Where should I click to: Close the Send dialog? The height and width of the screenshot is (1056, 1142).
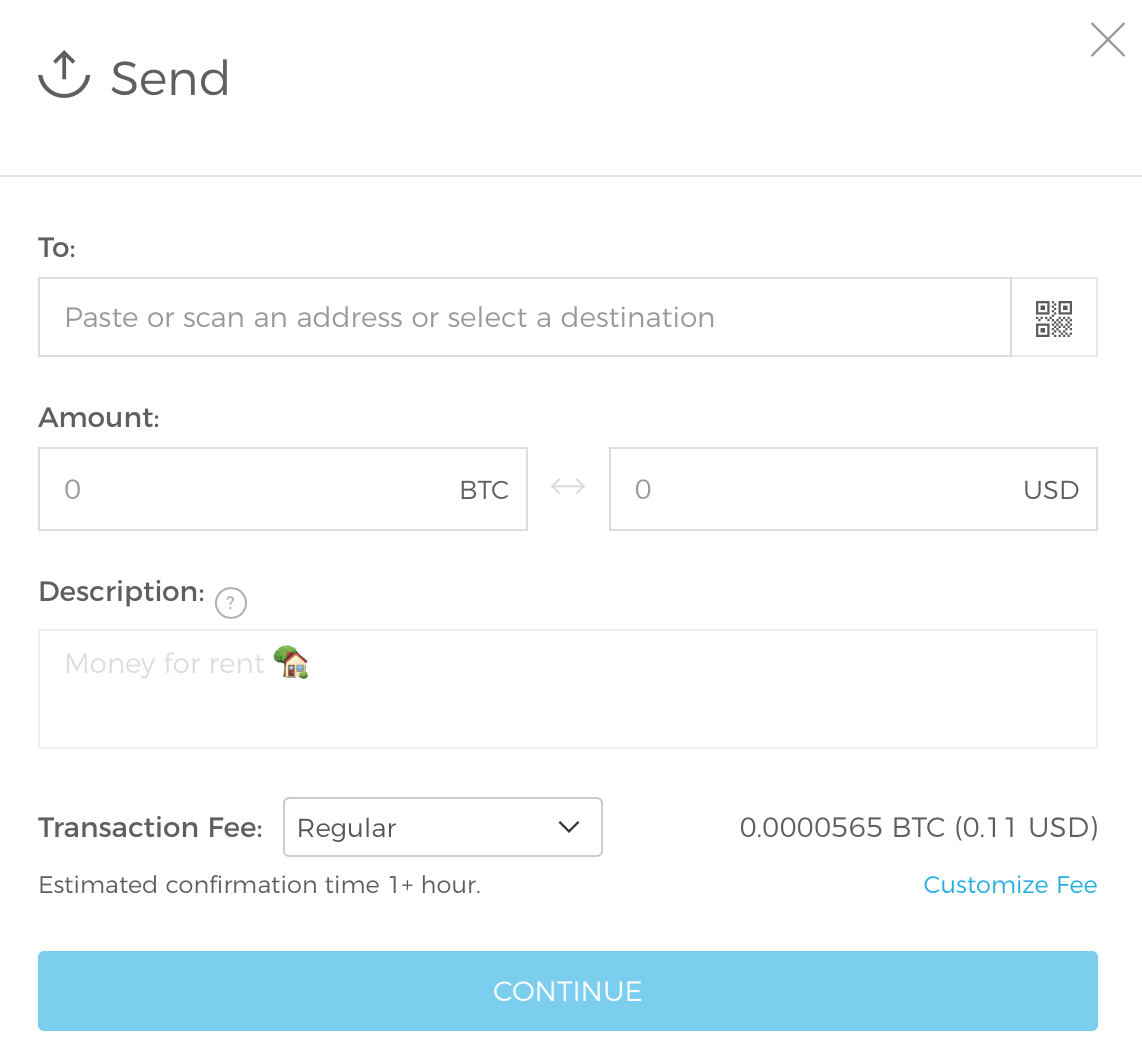(1107, 40)
